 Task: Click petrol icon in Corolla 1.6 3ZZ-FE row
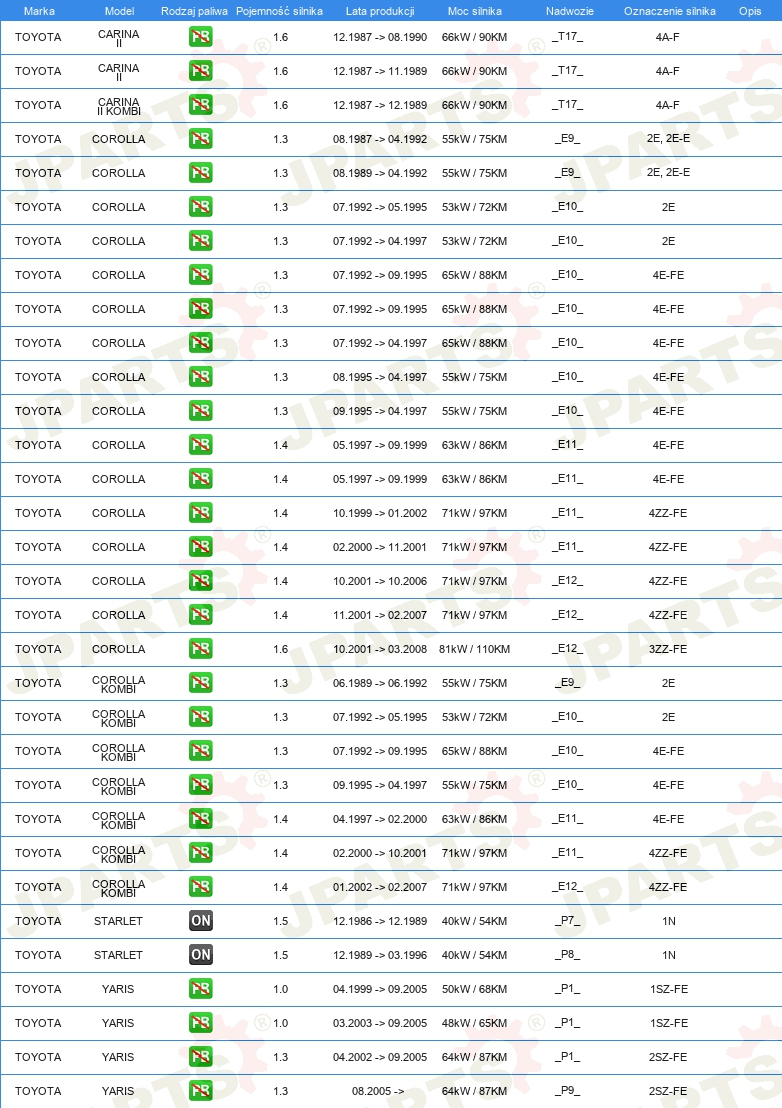201,649
